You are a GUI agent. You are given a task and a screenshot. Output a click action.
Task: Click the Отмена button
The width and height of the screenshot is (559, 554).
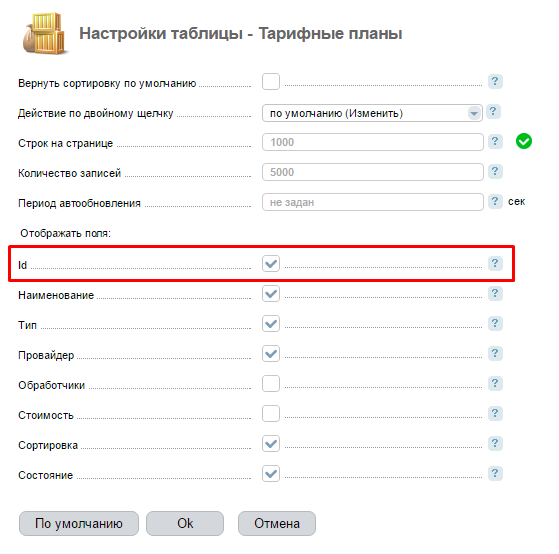(x=277, y=523)
